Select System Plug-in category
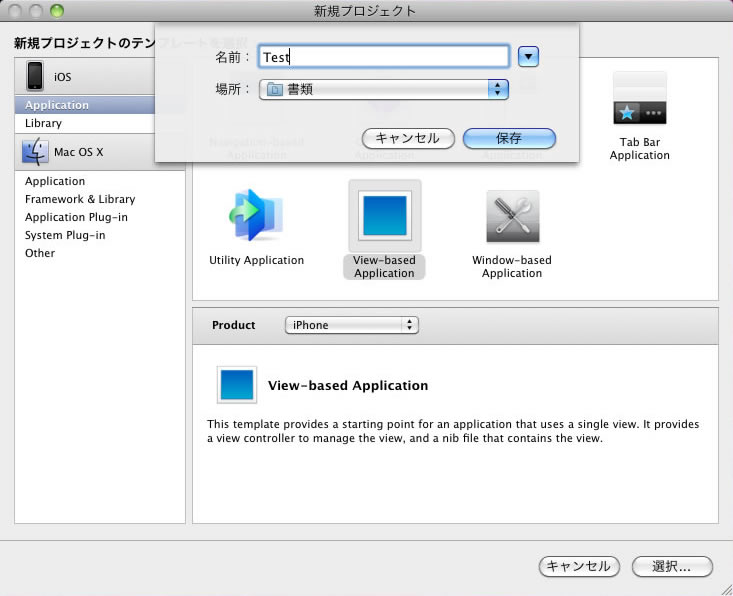The image size is (733, 596). 65,235
